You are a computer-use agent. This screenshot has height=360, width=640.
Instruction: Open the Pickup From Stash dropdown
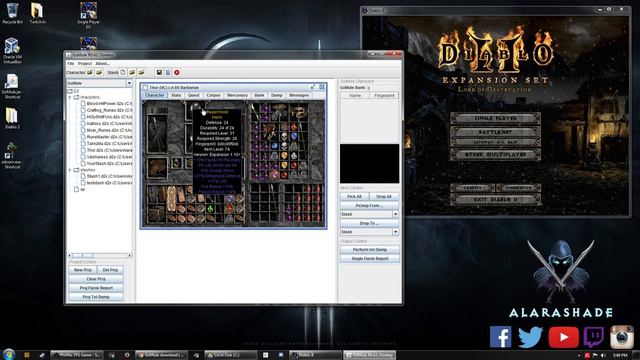click(x=395, y=214)
